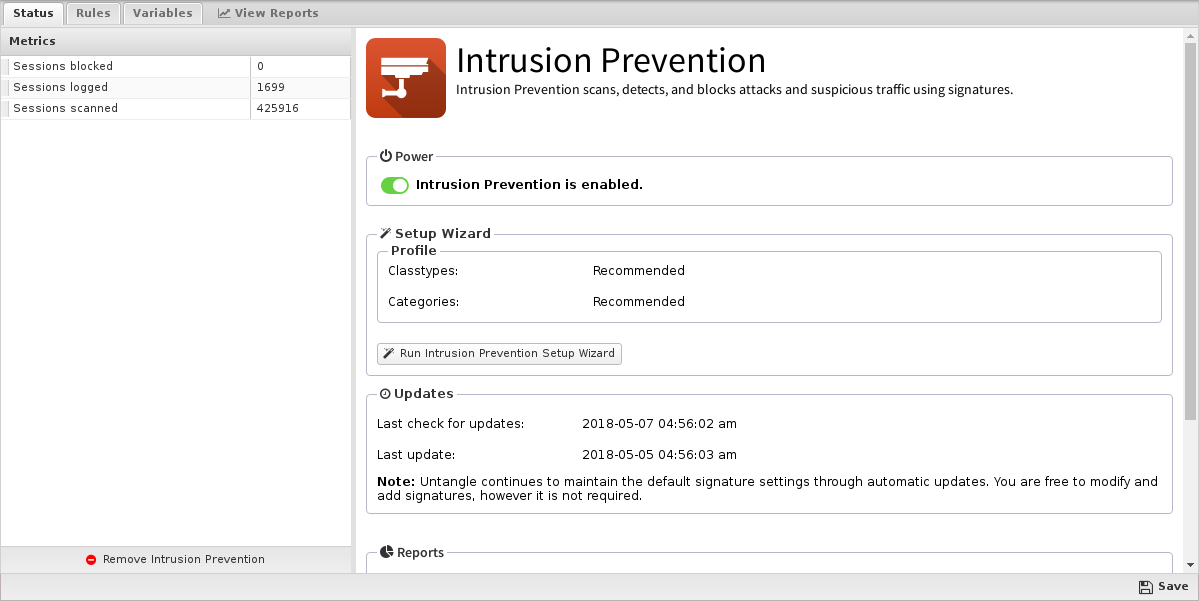Viewport: 1199px width, 601px height.
Task: Click the Reports pie chart icon
Action: pyautogui.click(x=387, y=552)
